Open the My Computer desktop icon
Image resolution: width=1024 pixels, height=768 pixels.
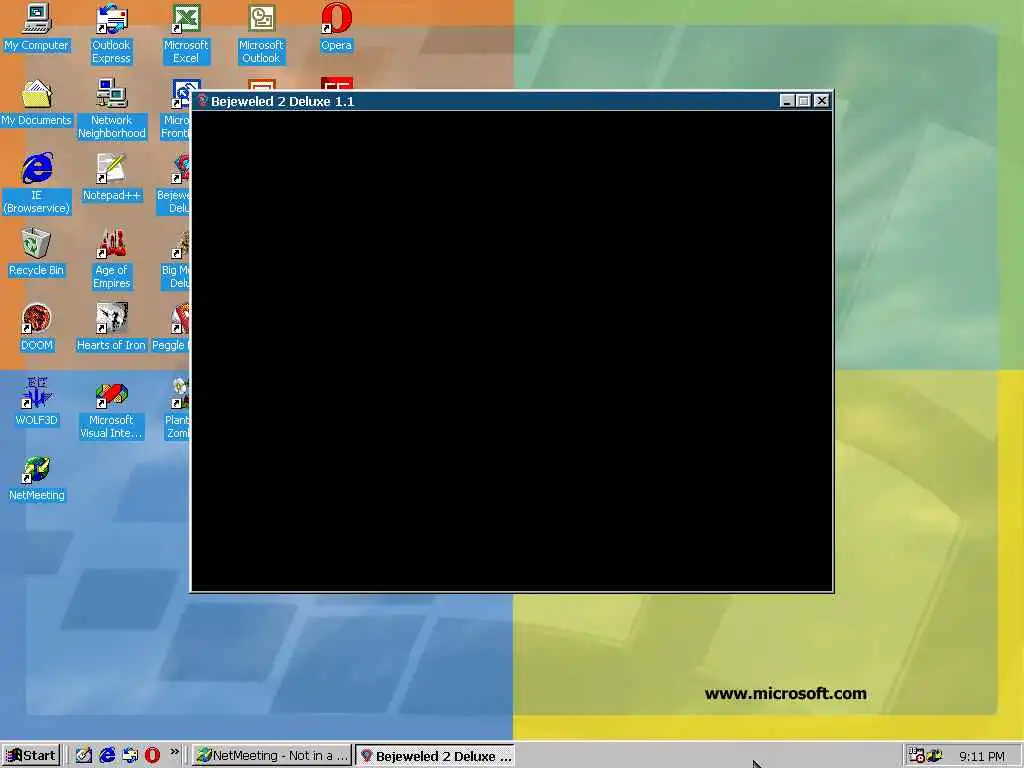click(37, 27)
